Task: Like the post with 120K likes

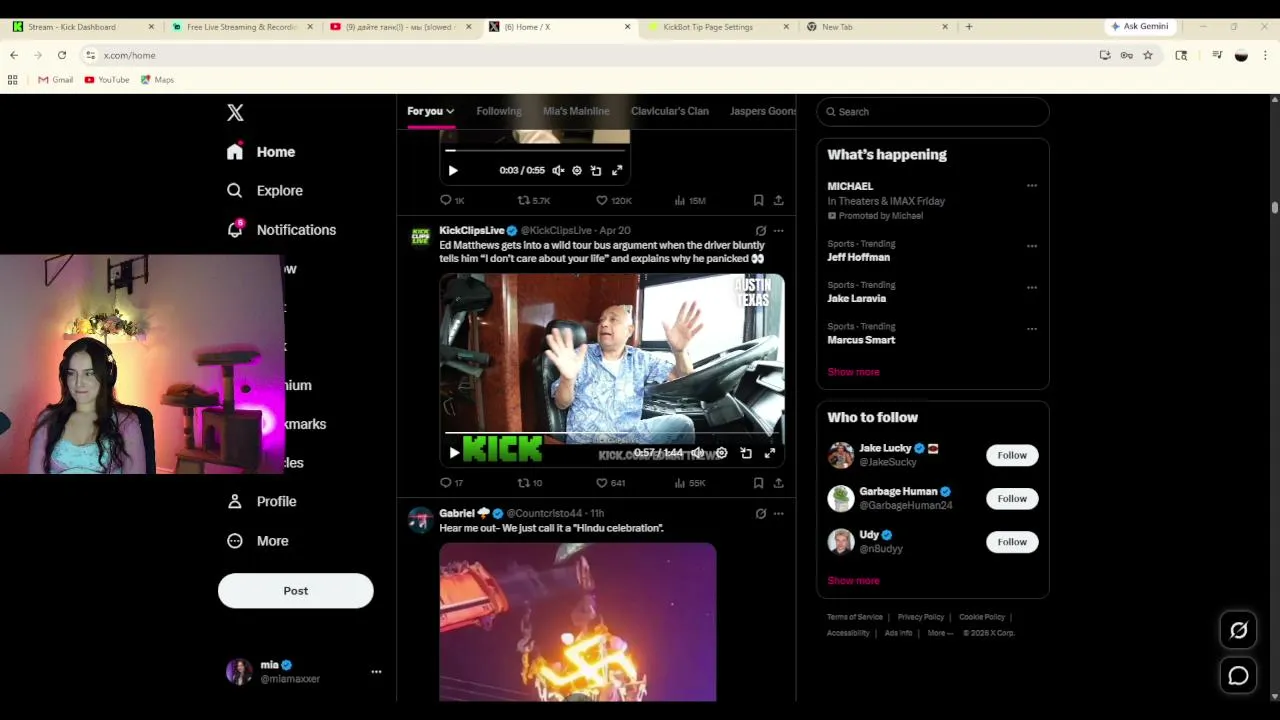Action: pyautogui.click(x=614, y=200)
